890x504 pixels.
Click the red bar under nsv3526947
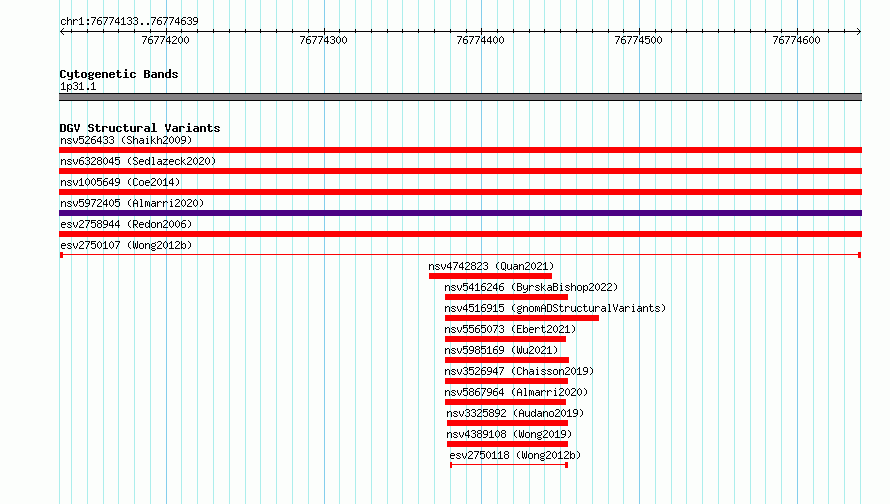coord(506,381)
